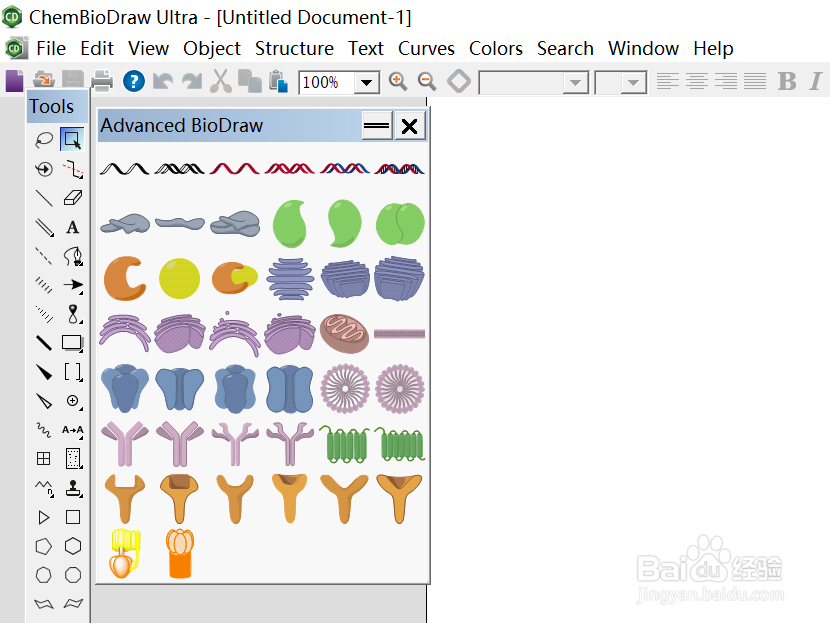This screenshot has width=830, height=623.
Task: Select the Marquee selection tool
Action: click(x=72, y=139)
